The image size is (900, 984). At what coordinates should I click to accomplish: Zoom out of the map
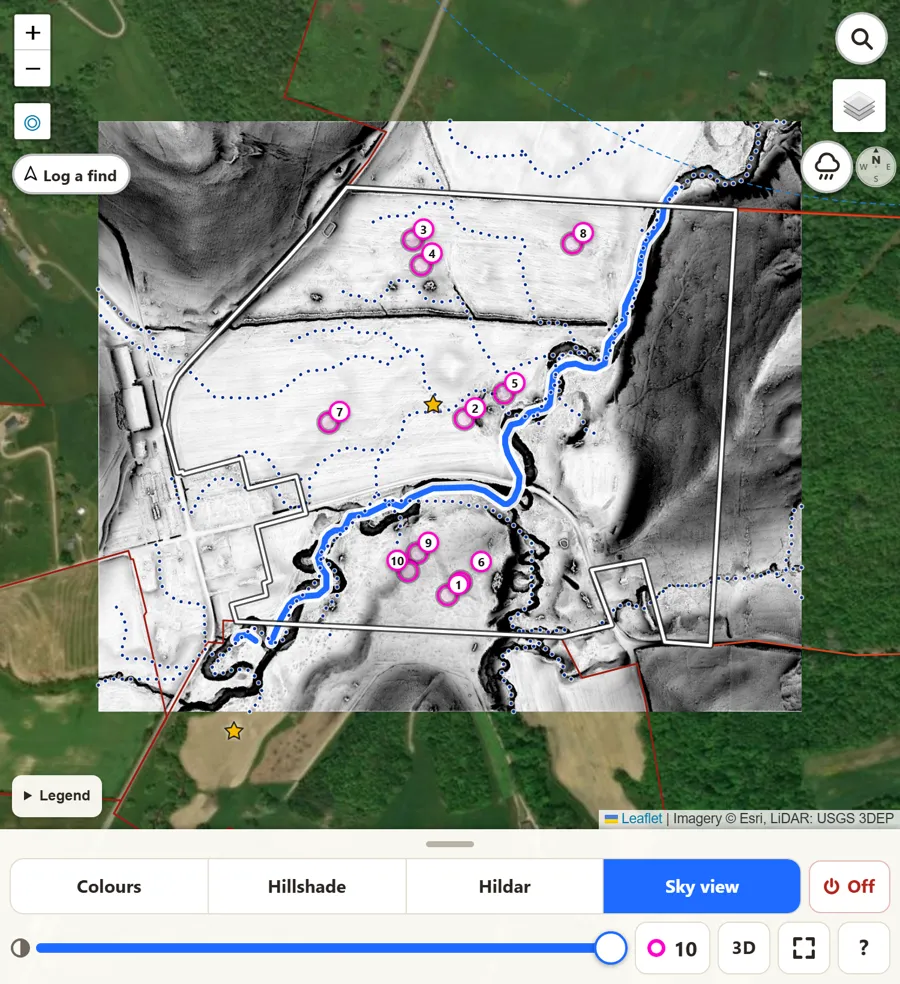(33, 68)
